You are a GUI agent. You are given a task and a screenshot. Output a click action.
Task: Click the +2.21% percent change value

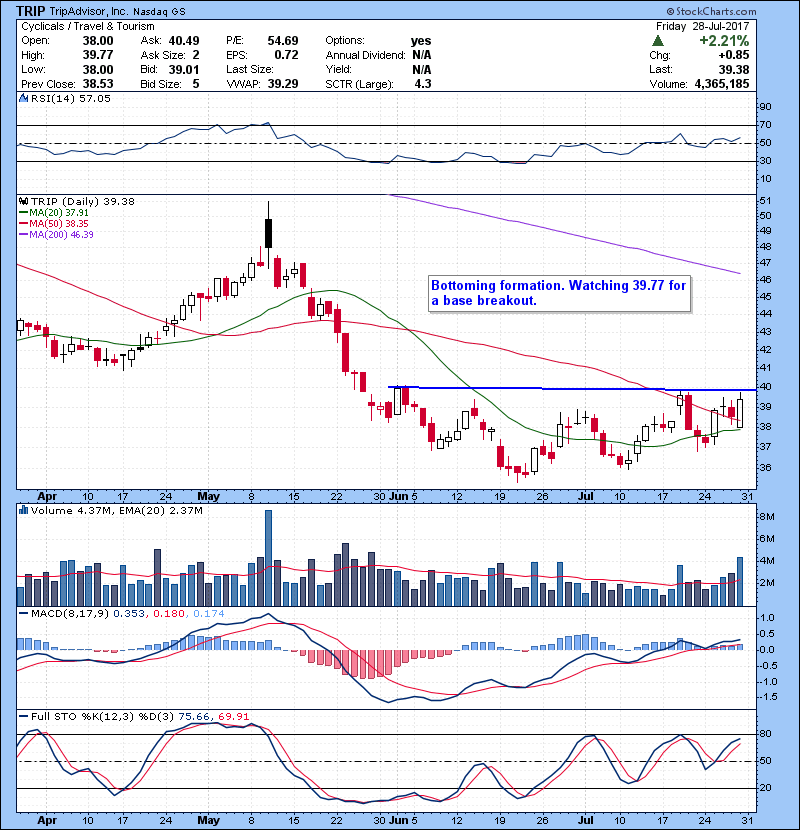(724, 41)
